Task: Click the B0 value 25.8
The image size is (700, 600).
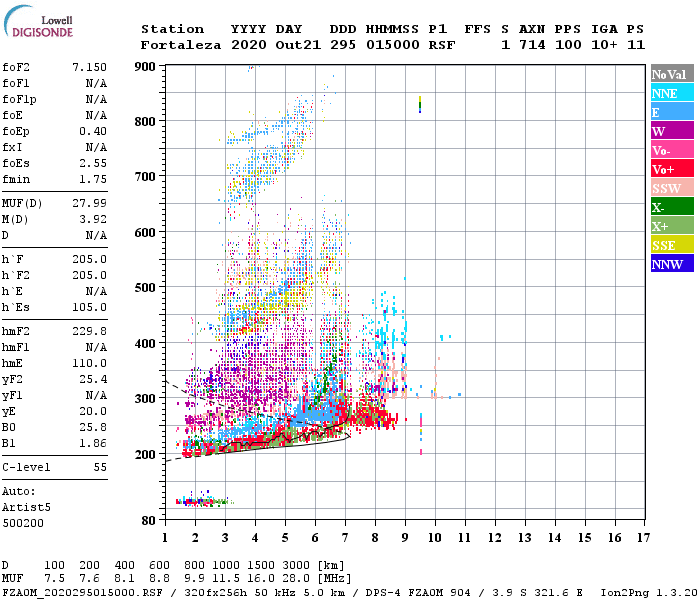Action: [93, 428]
